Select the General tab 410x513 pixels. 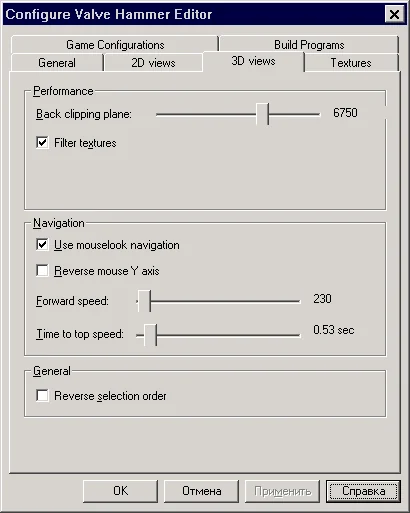coord(57,63)
